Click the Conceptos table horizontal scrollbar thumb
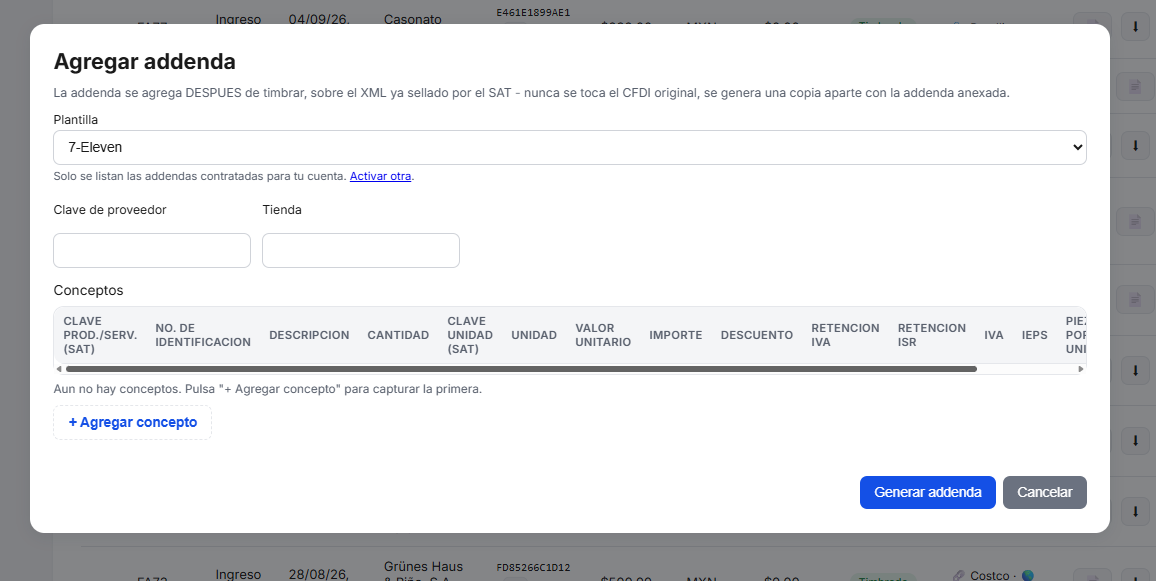The height and width of the screenshot is (581, 1156). pyautogui.click(x=521, y=369)
